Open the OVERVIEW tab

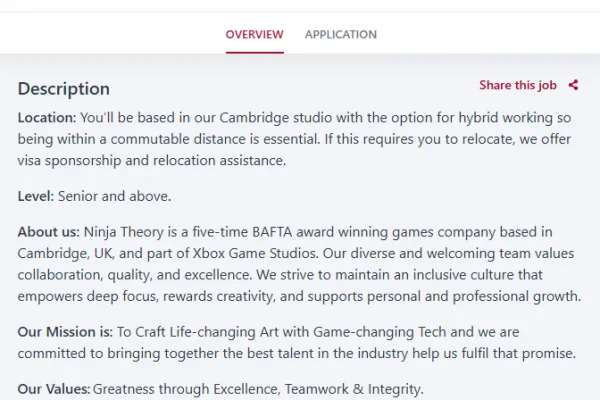254,34
